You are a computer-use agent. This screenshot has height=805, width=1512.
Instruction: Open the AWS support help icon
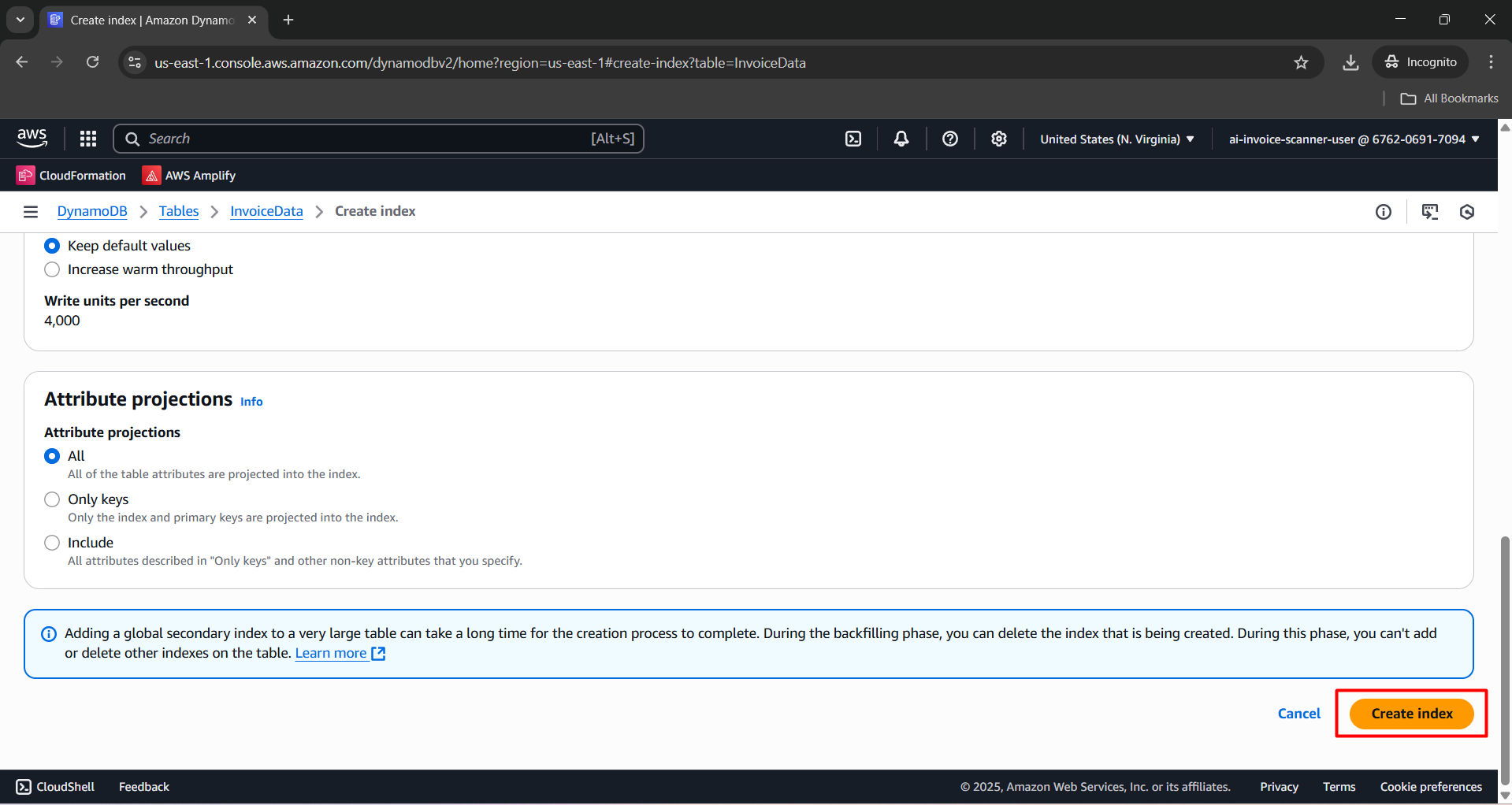(950, 139)
